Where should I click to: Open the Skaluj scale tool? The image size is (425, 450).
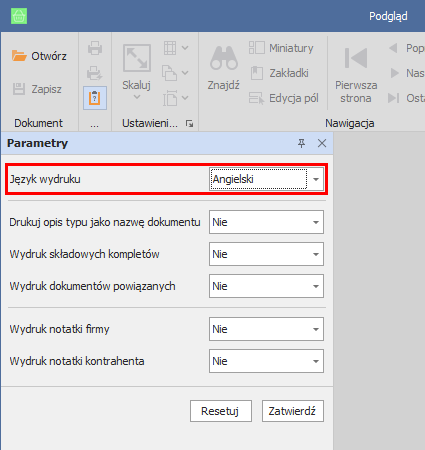tap(137, 72)
